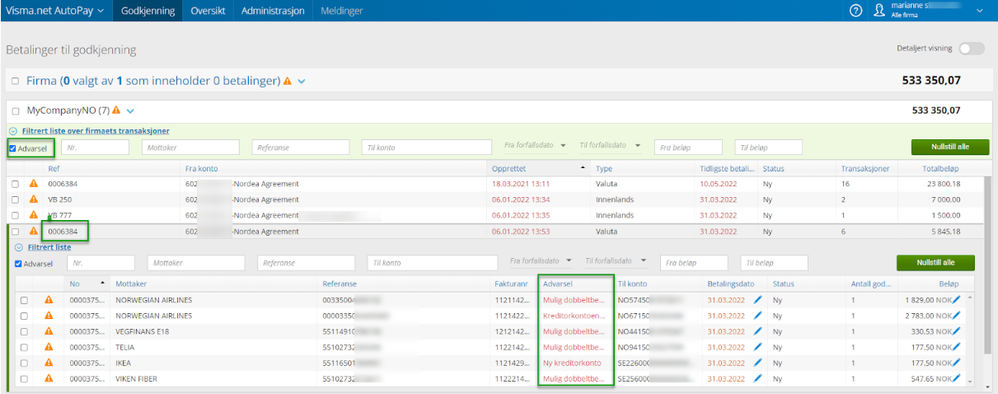Click warning icon on the 5 845,18 batch row

[x=34, y=231]
